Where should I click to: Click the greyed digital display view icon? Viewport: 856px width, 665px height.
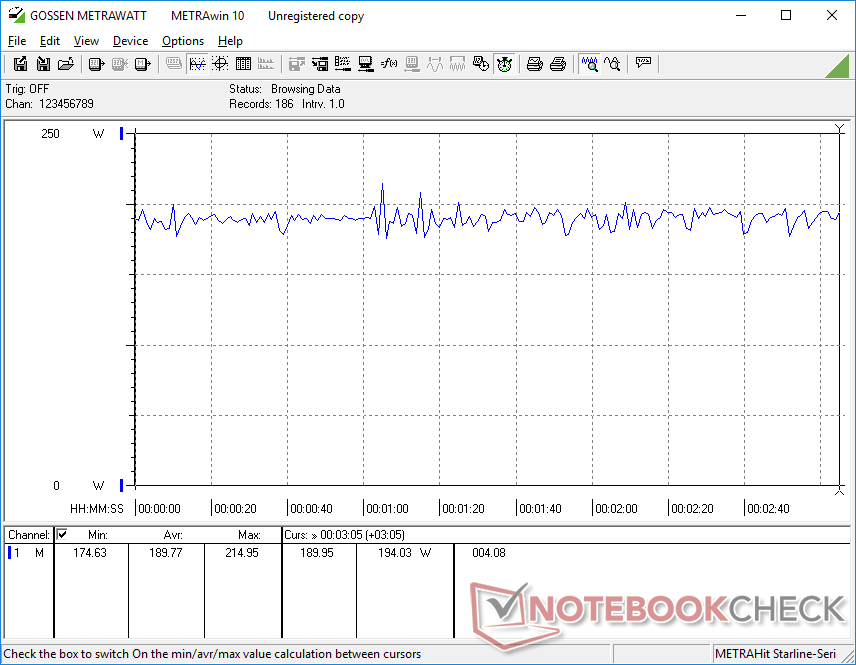[174, 64]
